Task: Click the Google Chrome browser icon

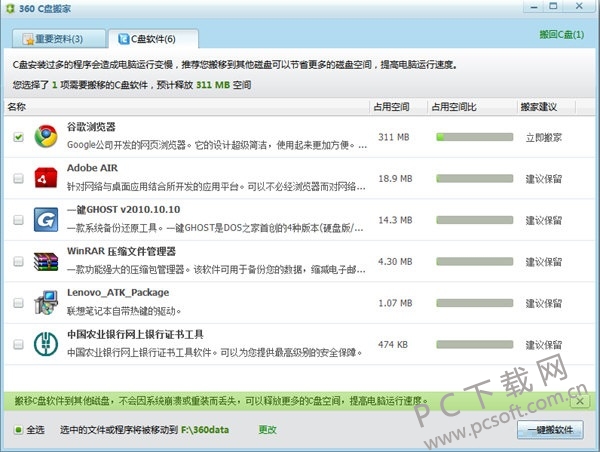Action: pos(46,136)
